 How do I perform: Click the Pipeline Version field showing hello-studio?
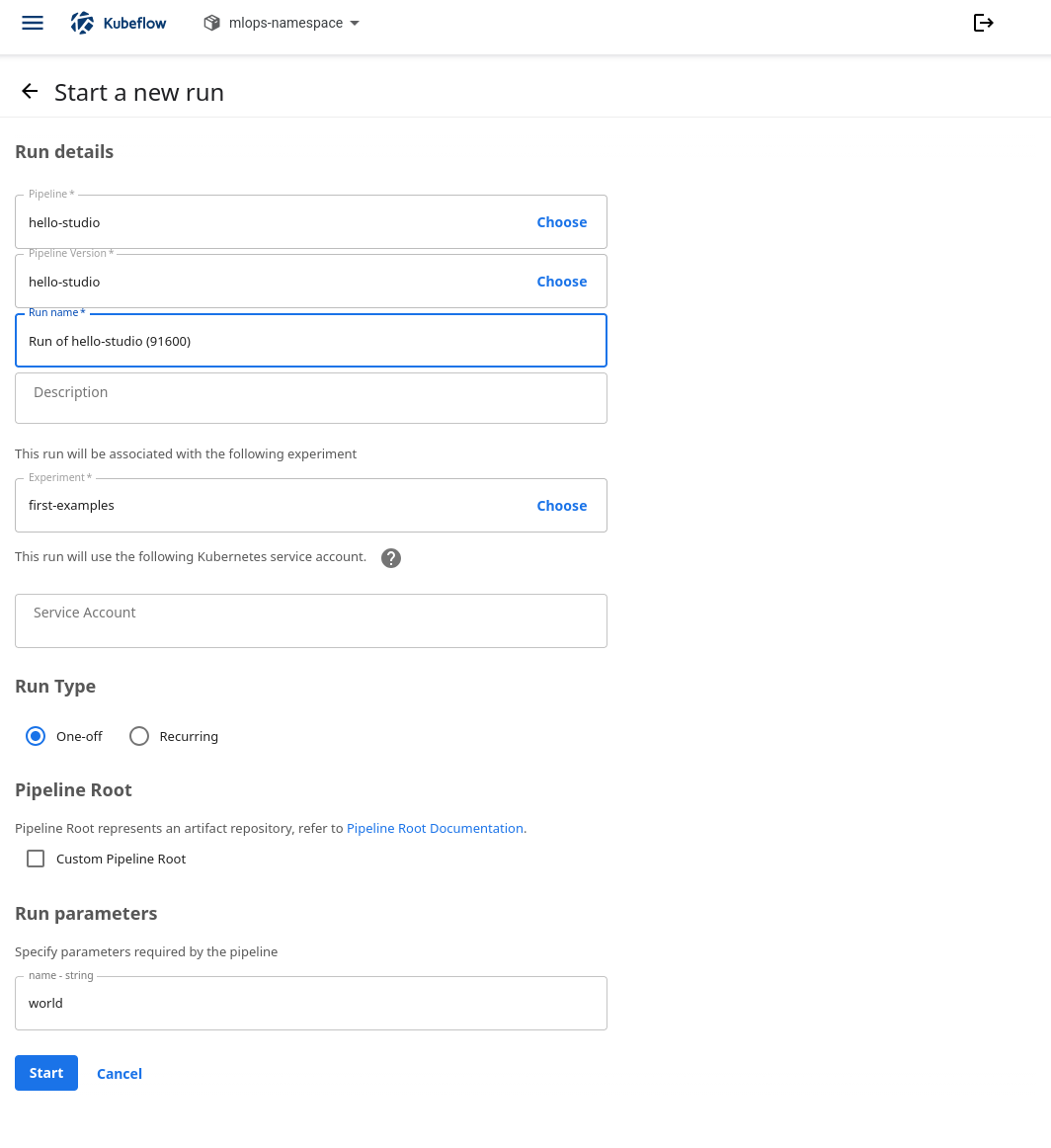pyautogui.click(x=311, y=282)
